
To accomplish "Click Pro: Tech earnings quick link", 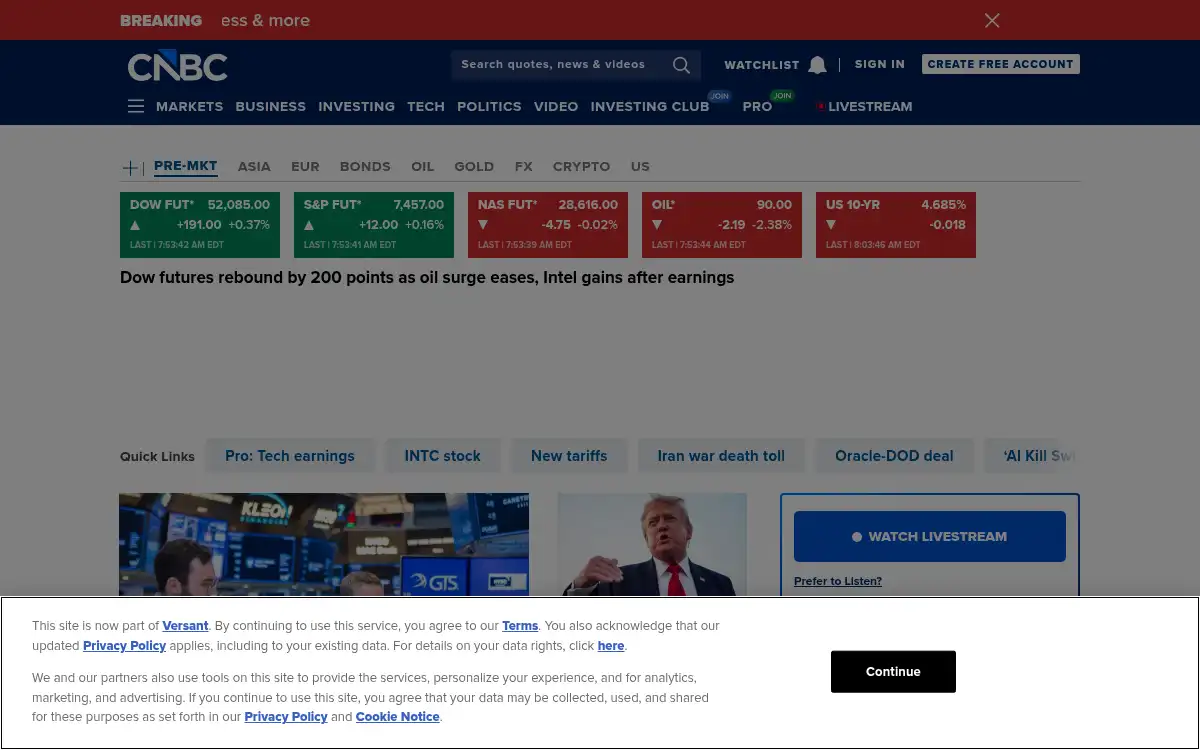I will (x=290, y=456).
